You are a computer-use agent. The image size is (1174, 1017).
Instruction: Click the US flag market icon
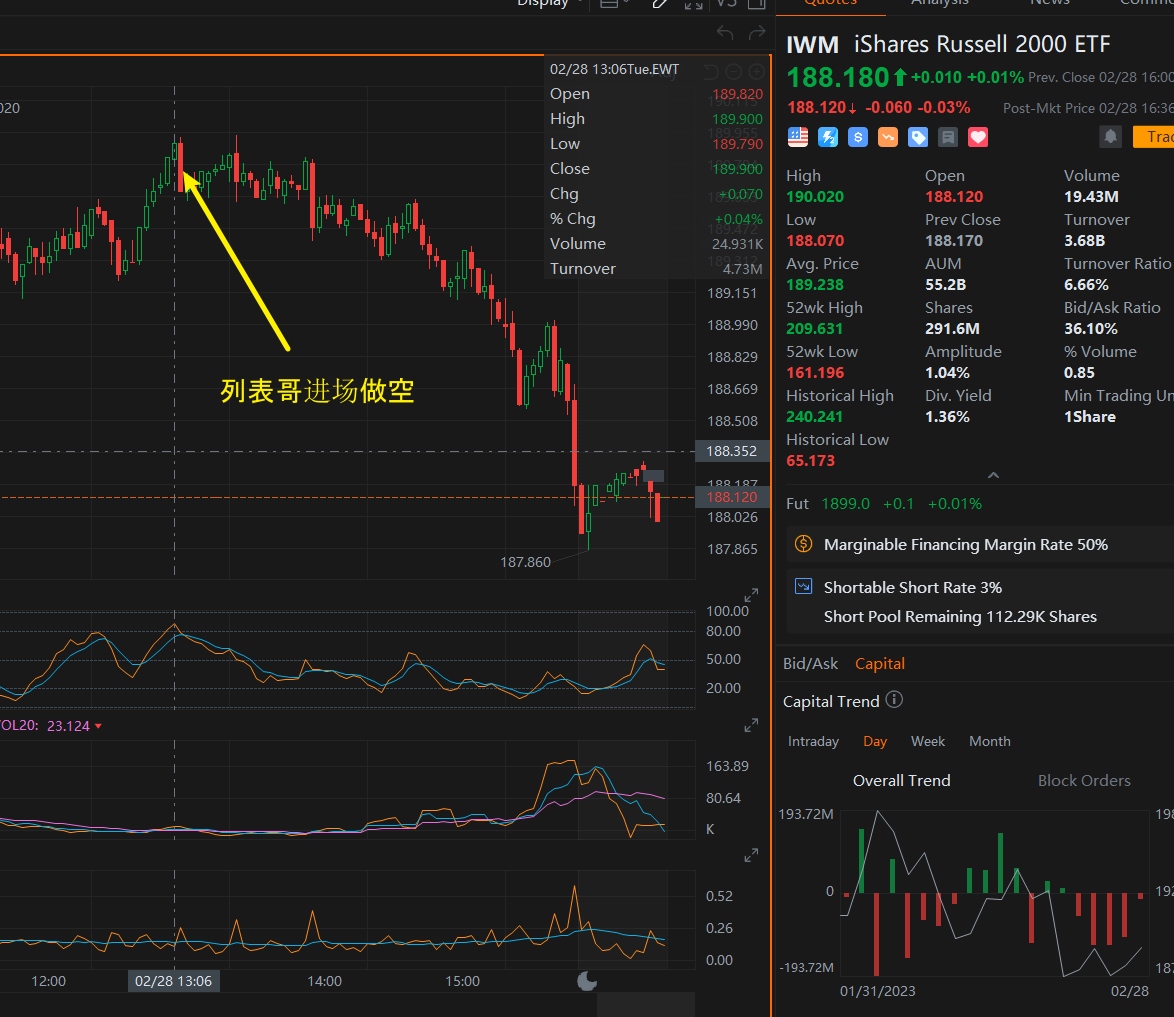(x=798, y=137)
